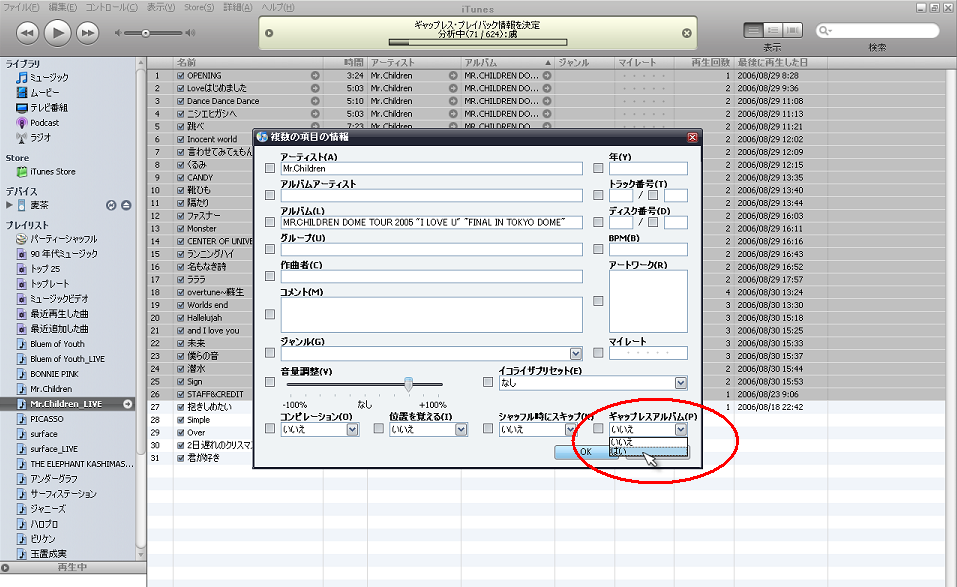
Task: Open the ヘルプ(H) menu
Action: coord(278,7)
